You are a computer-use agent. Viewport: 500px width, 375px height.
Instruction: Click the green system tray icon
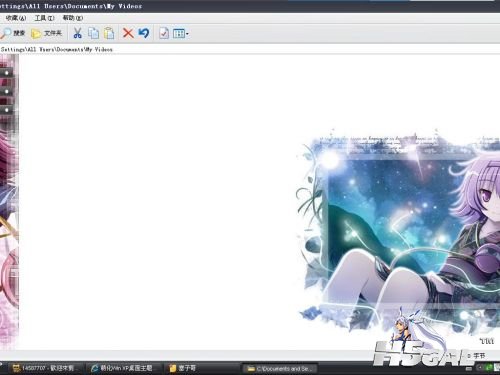tap(489, 368)
